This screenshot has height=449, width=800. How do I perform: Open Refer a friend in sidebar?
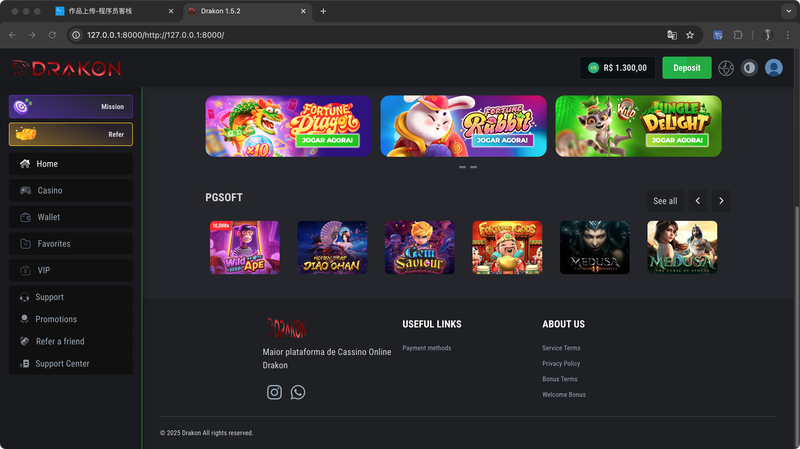click(71, 341)
